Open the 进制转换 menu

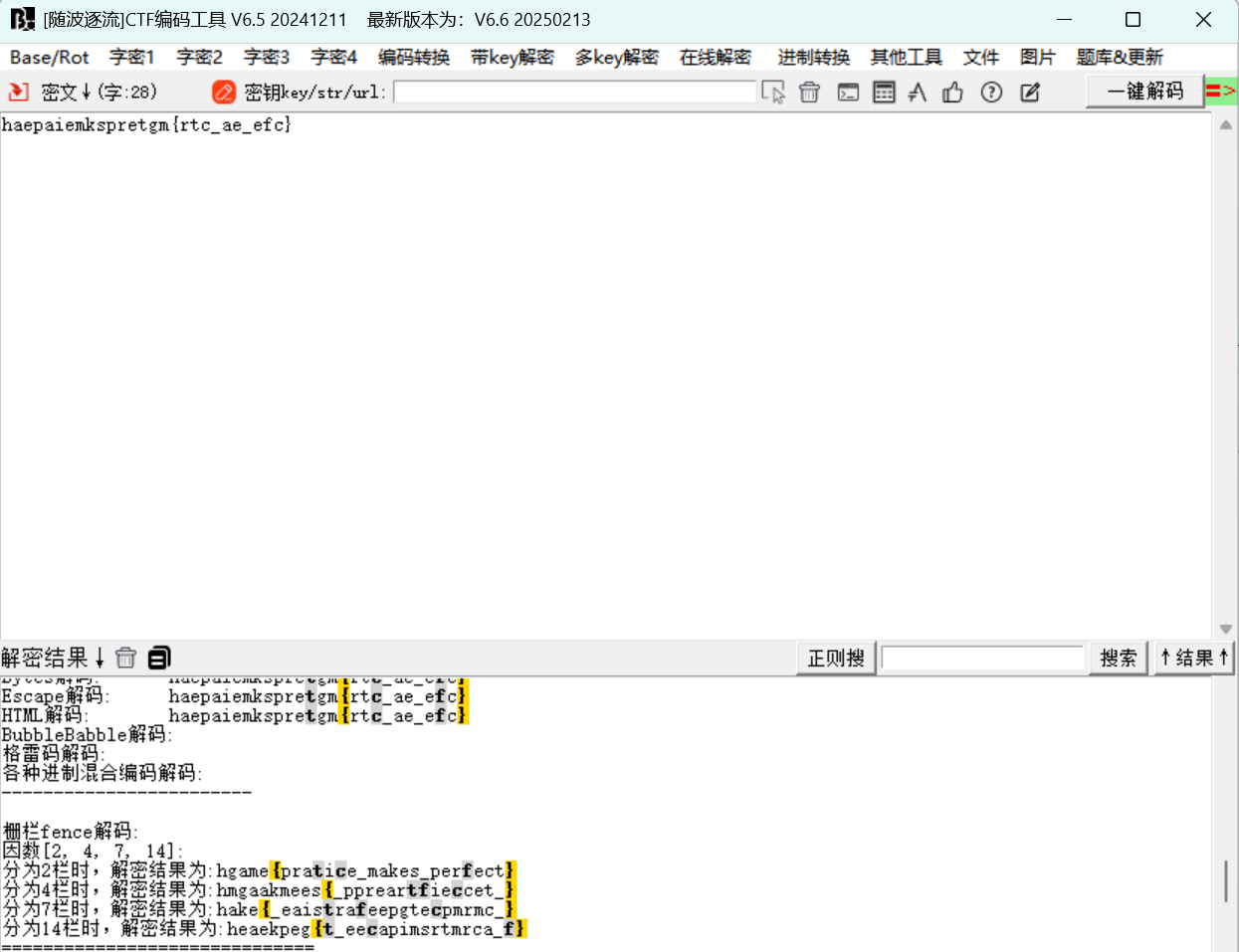[x=813, y=57]
